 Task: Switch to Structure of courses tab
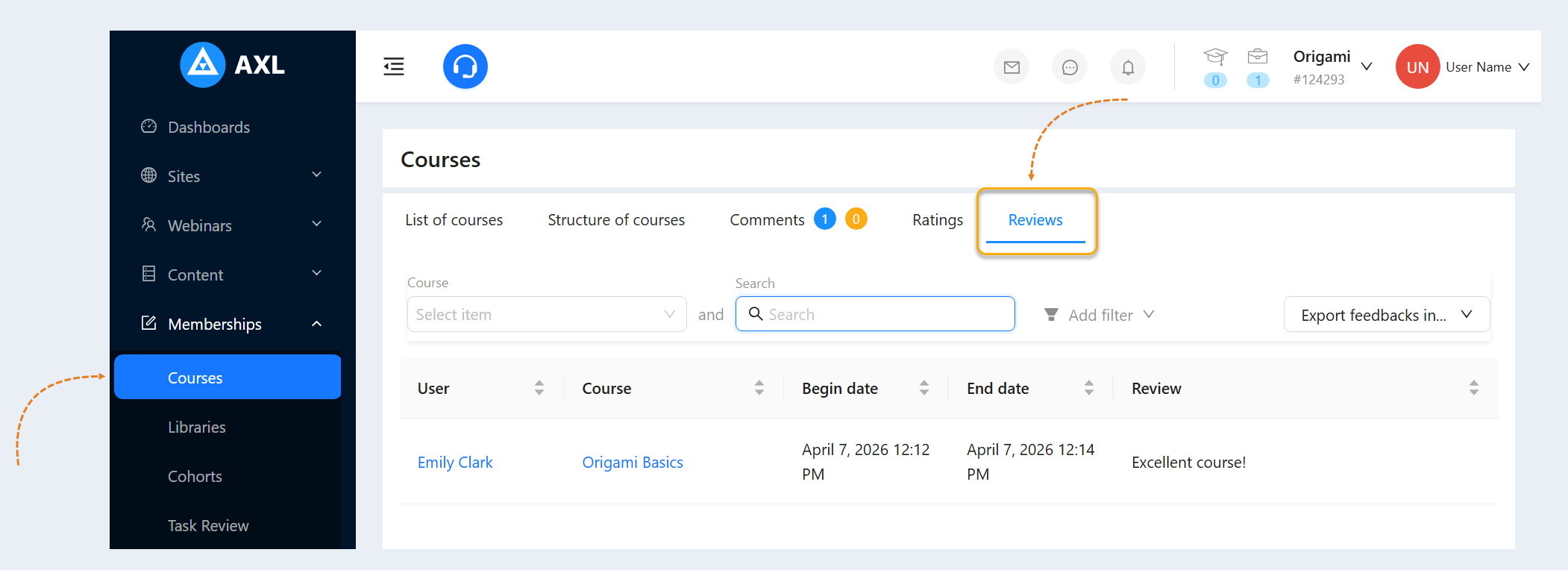[616, 220]
